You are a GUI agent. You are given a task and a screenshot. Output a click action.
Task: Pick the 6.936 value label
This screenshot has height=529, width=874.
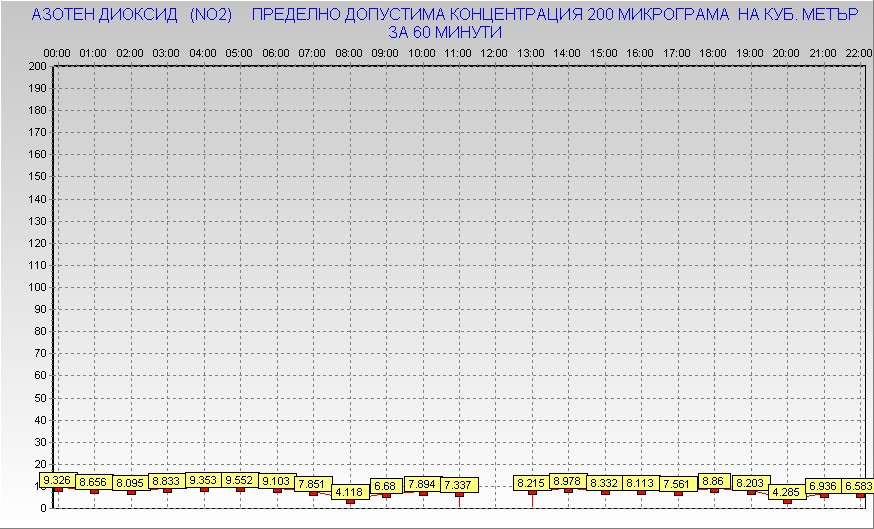point(823,486)
